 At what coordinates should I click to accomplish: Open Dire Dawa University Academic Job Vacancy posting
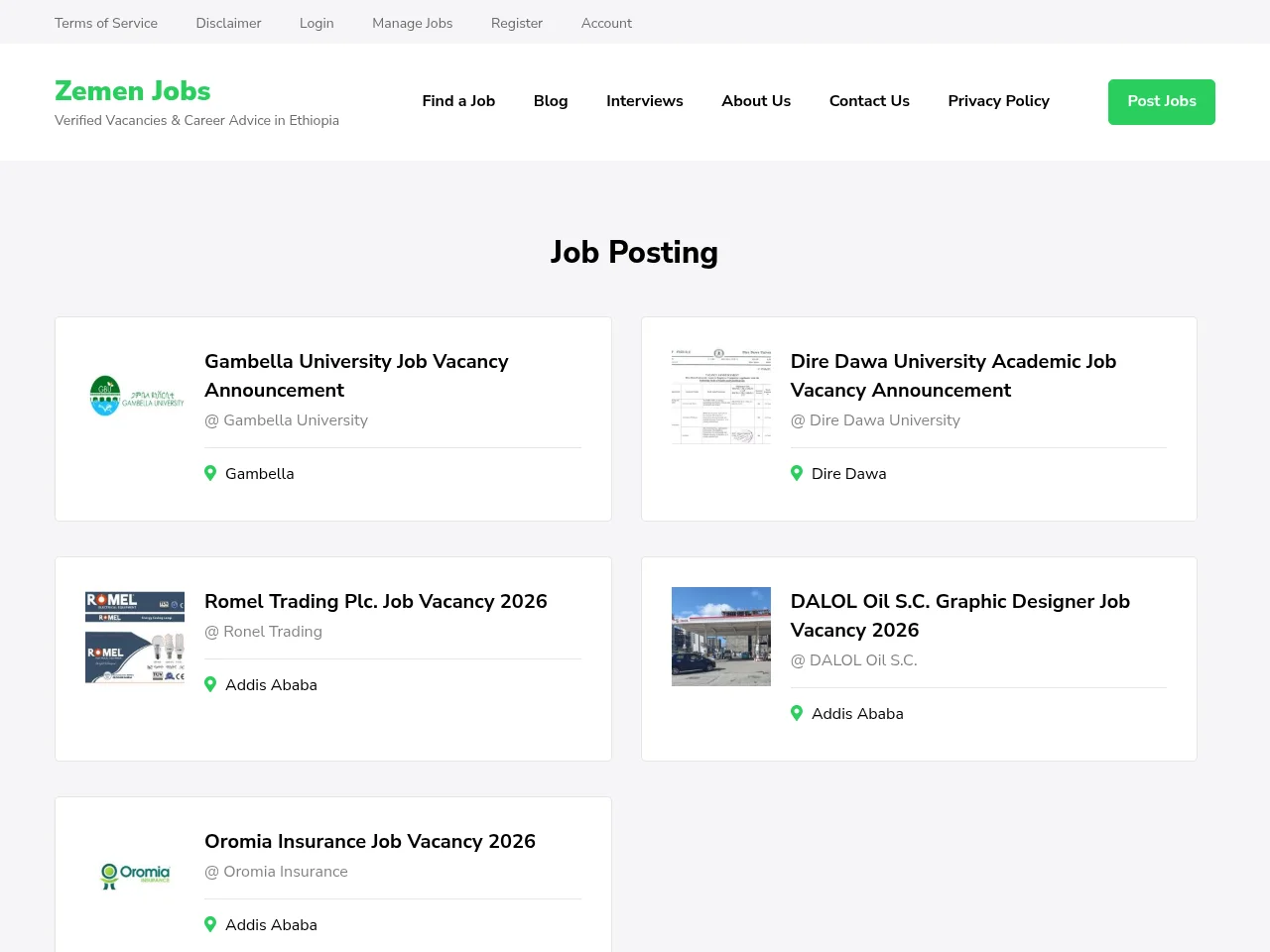(953, 376)
